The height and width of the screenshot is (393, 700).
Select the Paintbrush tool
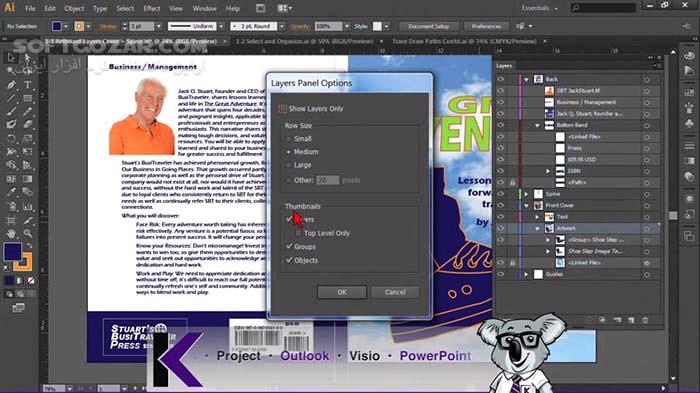(x=11, y=111)
